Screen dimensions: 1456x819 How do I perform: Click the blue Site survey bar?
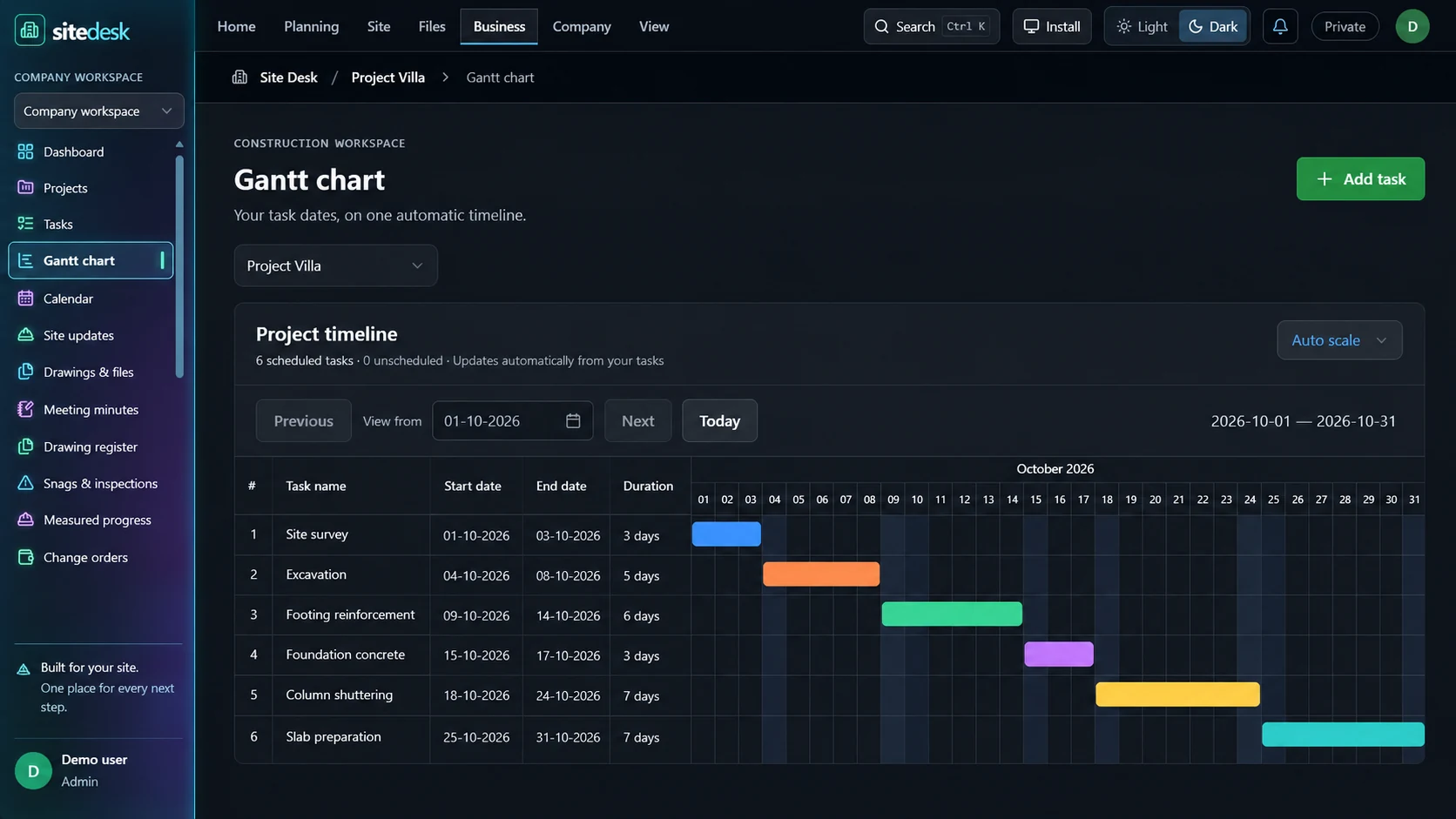click(726, 534)
